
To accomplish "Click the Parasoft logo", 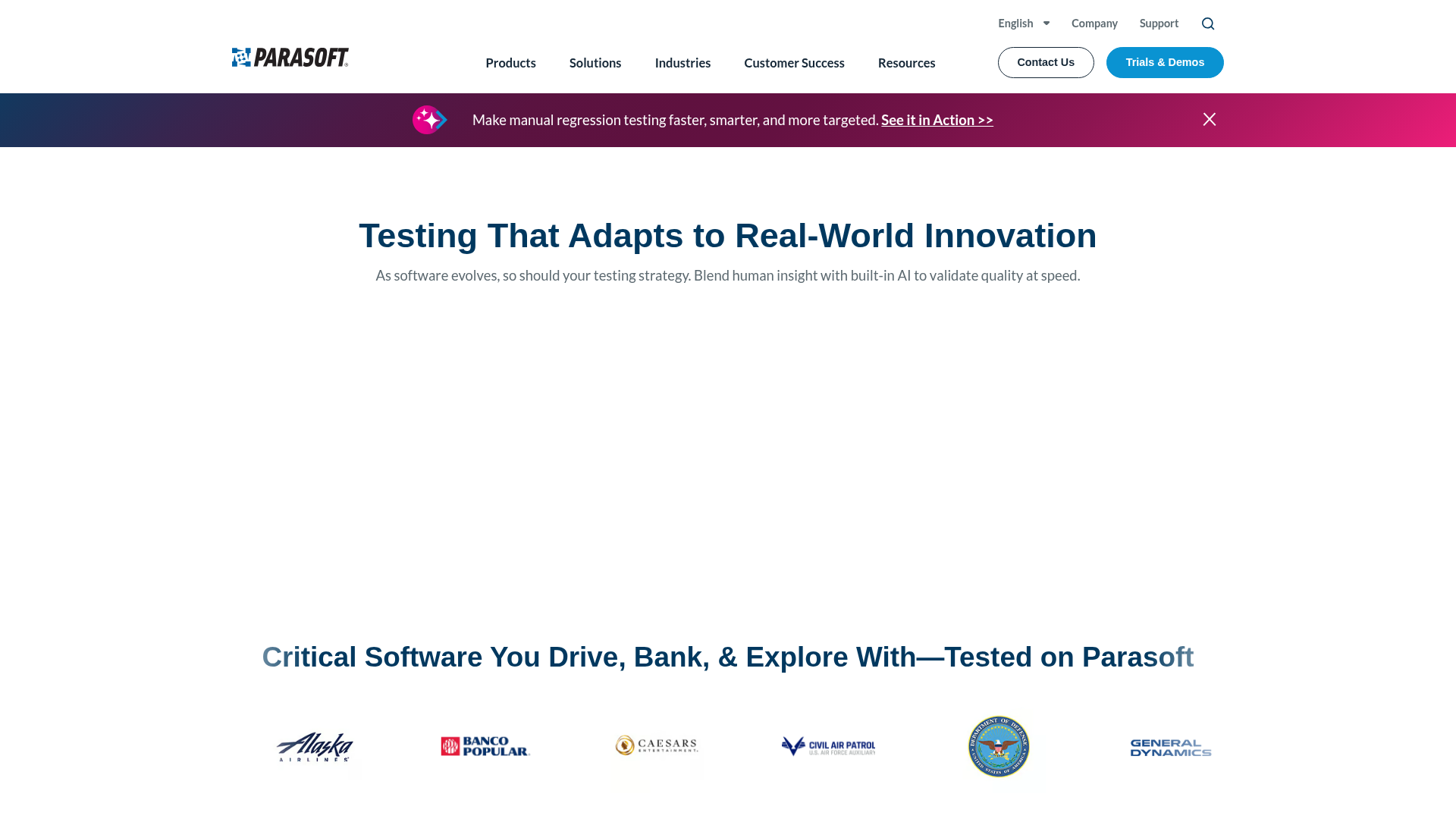I will (290, 57).
